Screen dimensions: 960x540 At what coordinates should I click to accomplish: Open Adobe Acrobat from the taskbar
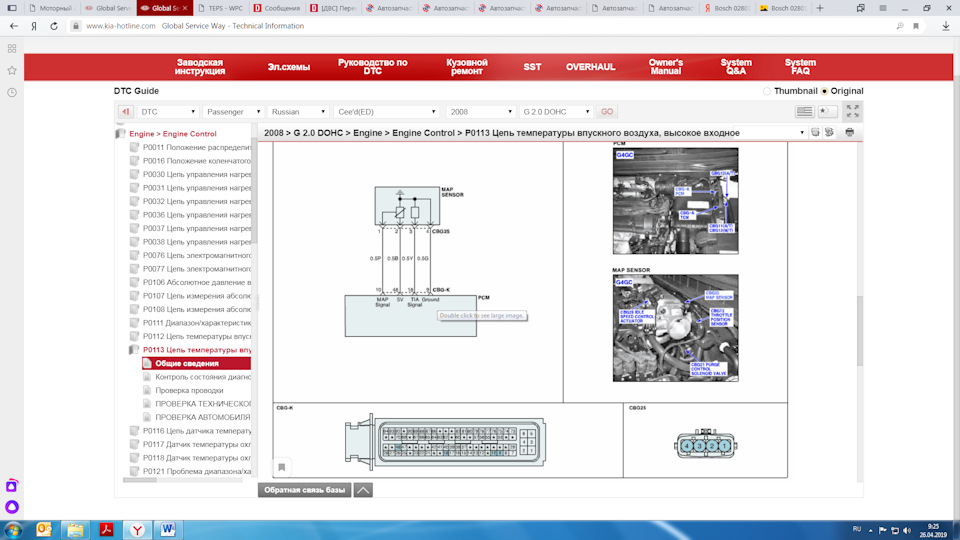click(105, 529)
